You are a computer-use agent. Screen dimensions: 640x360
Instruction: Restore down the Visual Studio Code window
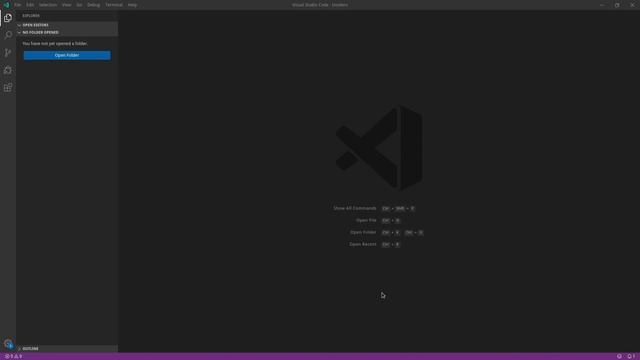617,5
